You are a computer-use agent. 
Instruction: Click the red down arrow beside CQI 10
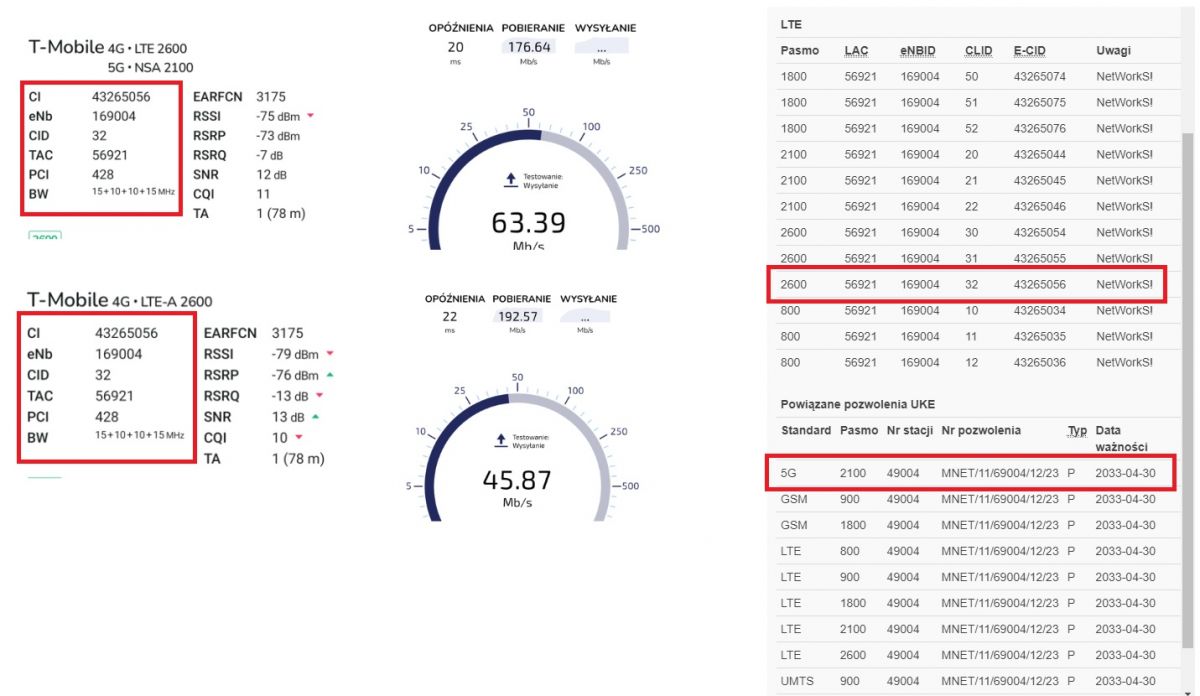tap(298, 438)
